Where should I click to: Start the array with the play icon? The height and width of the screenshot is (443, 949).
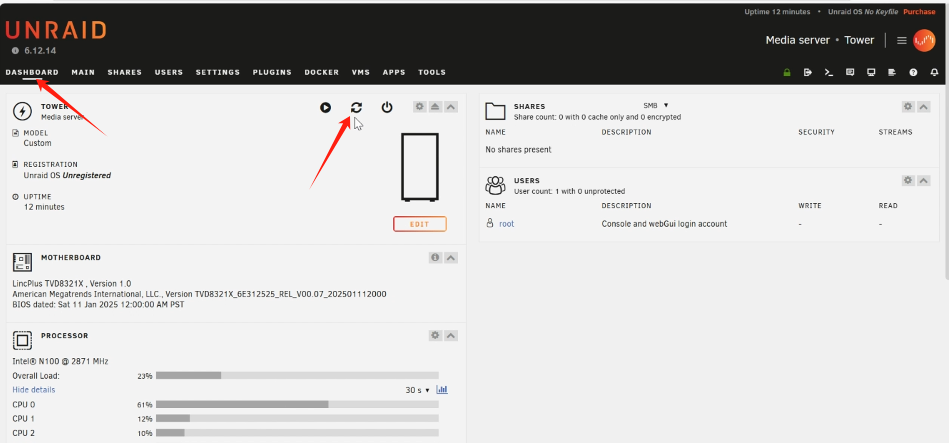click(x=326, y=108)
